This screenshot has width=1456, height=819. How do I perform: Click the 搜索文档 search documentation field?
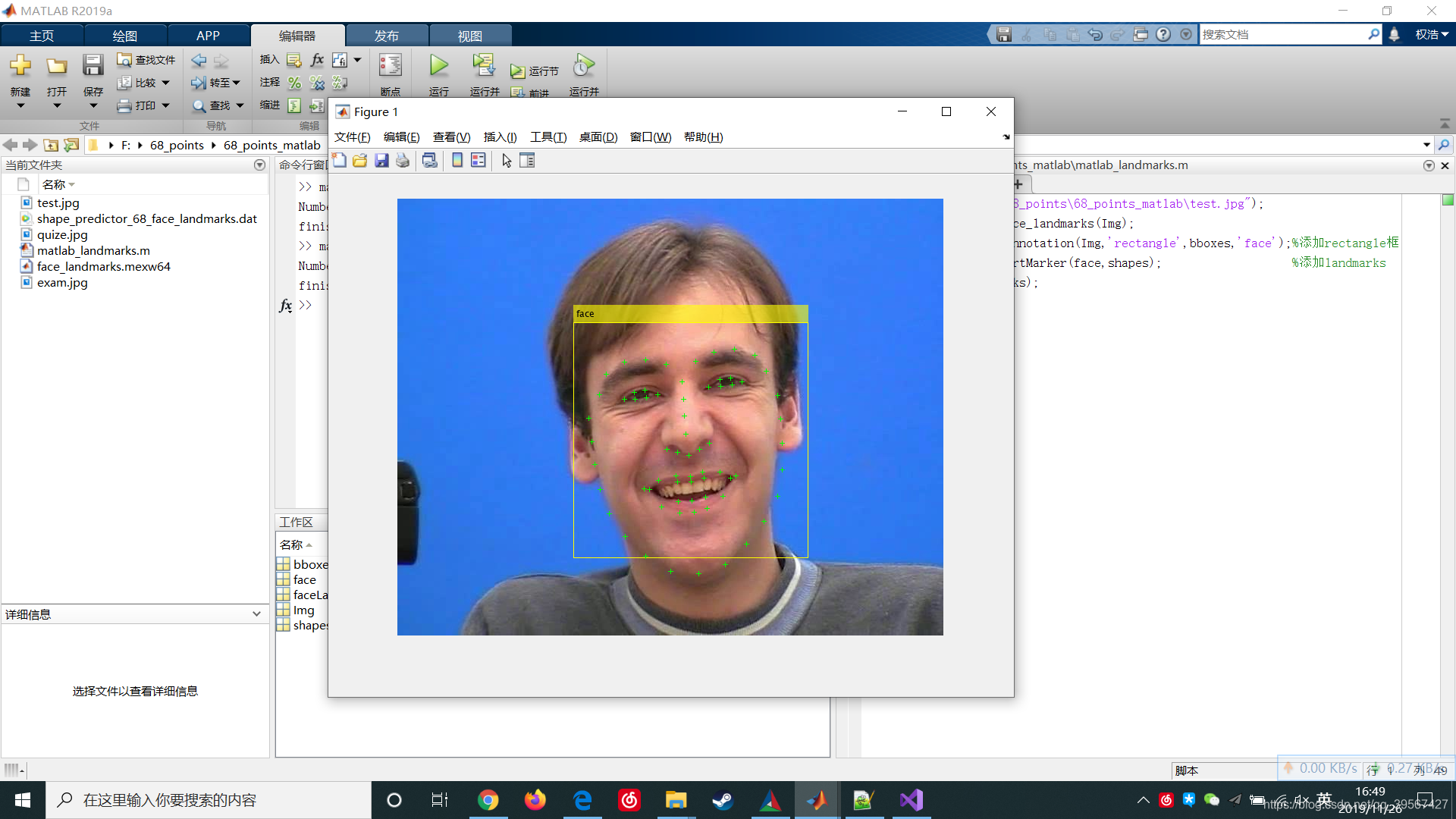coord(1283,35)
